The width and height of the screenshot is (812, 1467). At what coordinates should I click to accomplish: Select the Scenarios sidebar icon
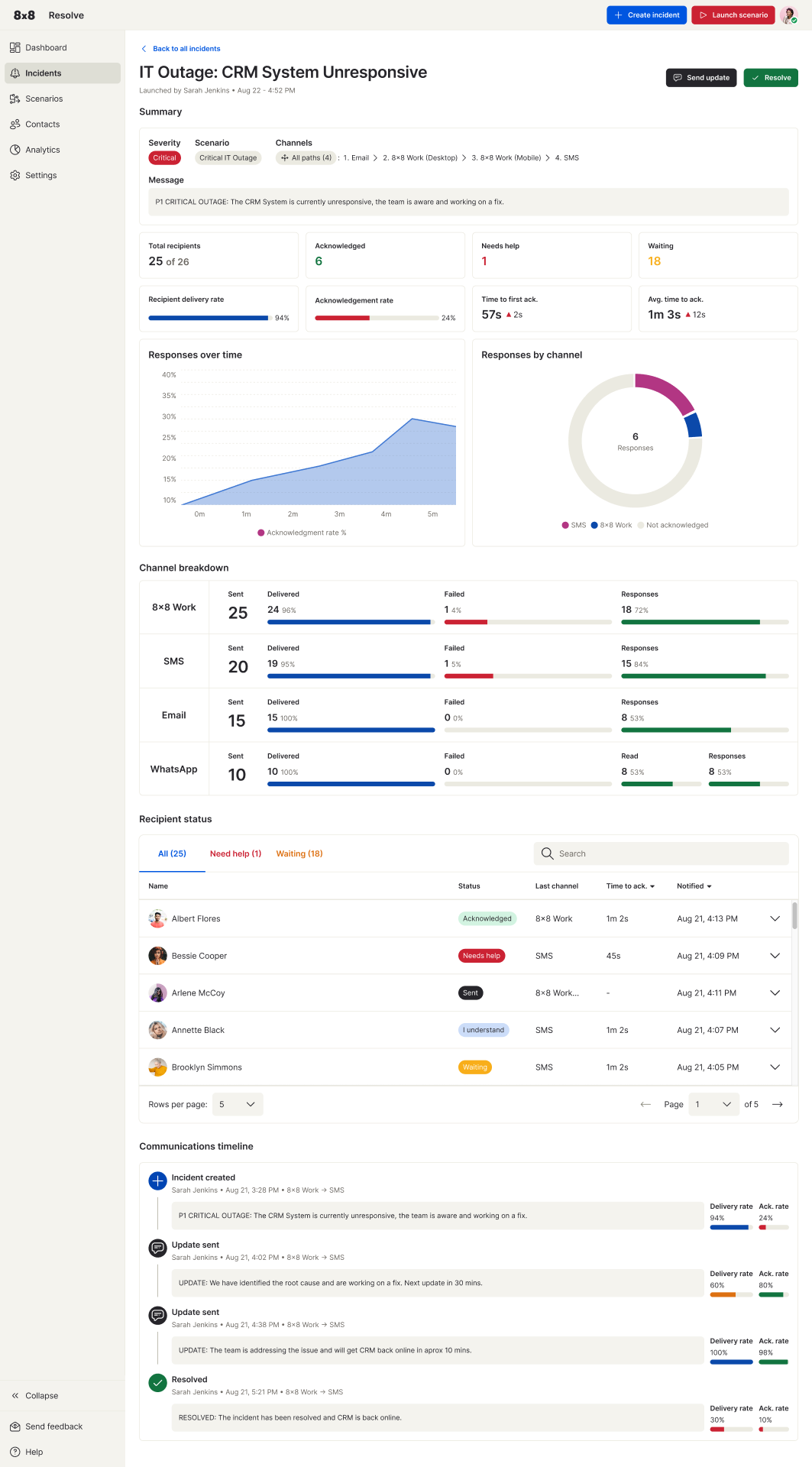coord(15,99)
